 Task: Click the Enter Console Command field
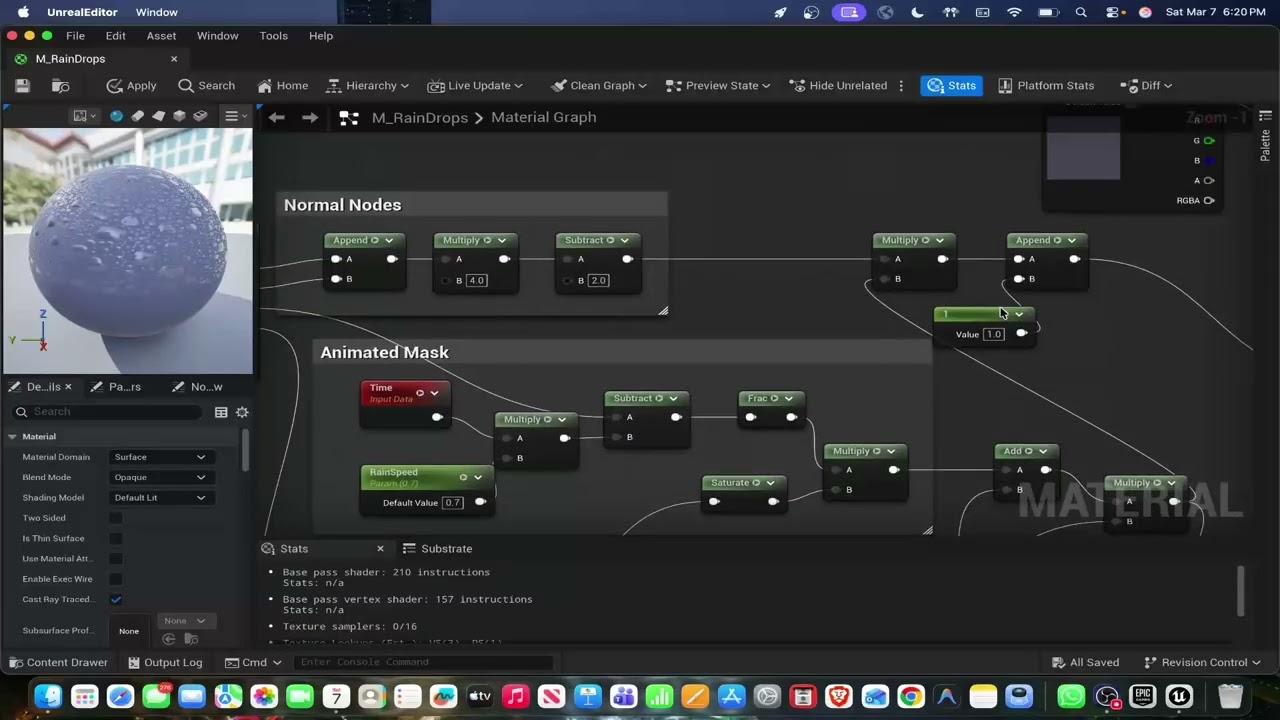(x=425, y=662)
